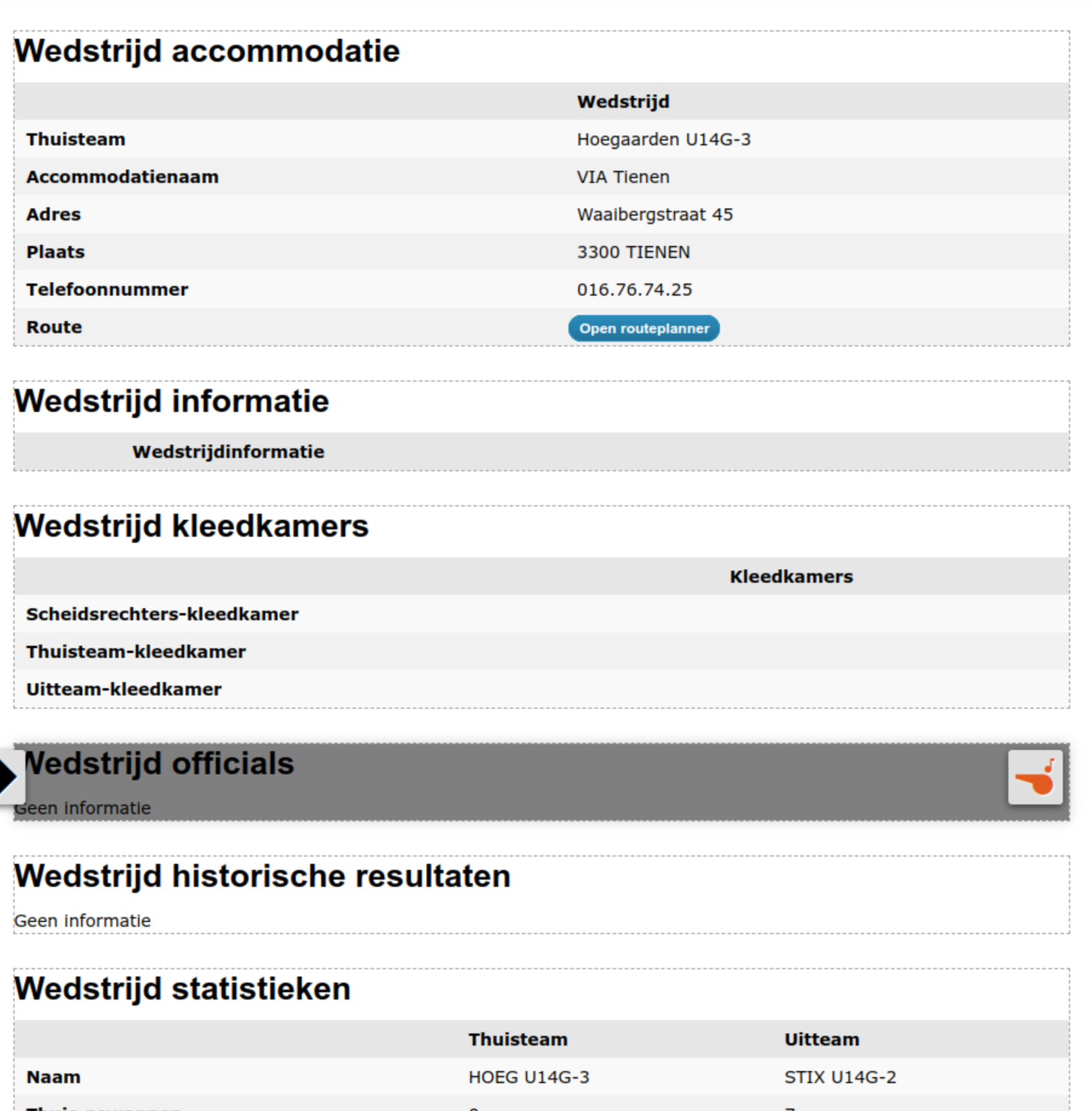Select the Wedstrijd statistieken heading
1092x1111 pixels.
click(182, 989)
